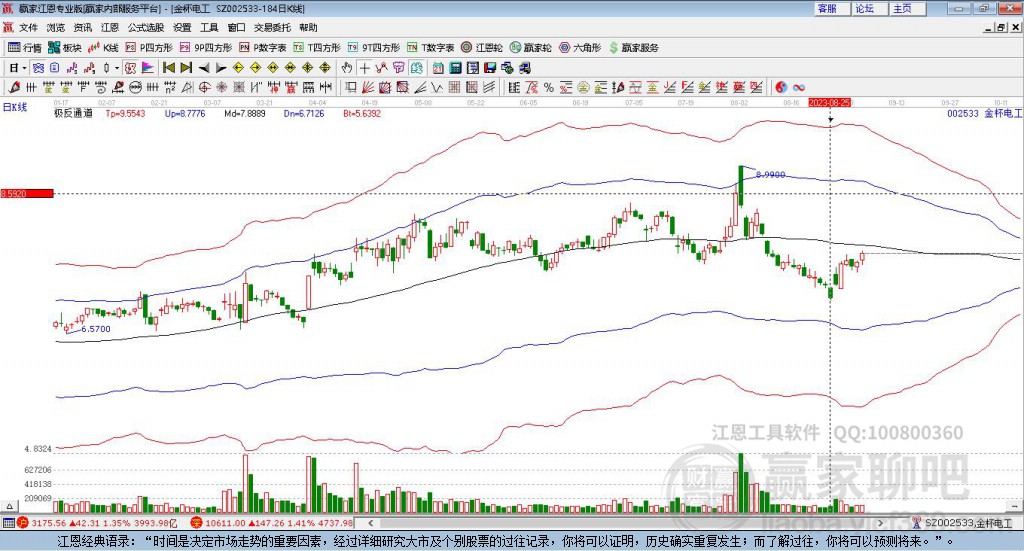
Task: Click the 客服 customer service button
Action: (x=831, y=8)
